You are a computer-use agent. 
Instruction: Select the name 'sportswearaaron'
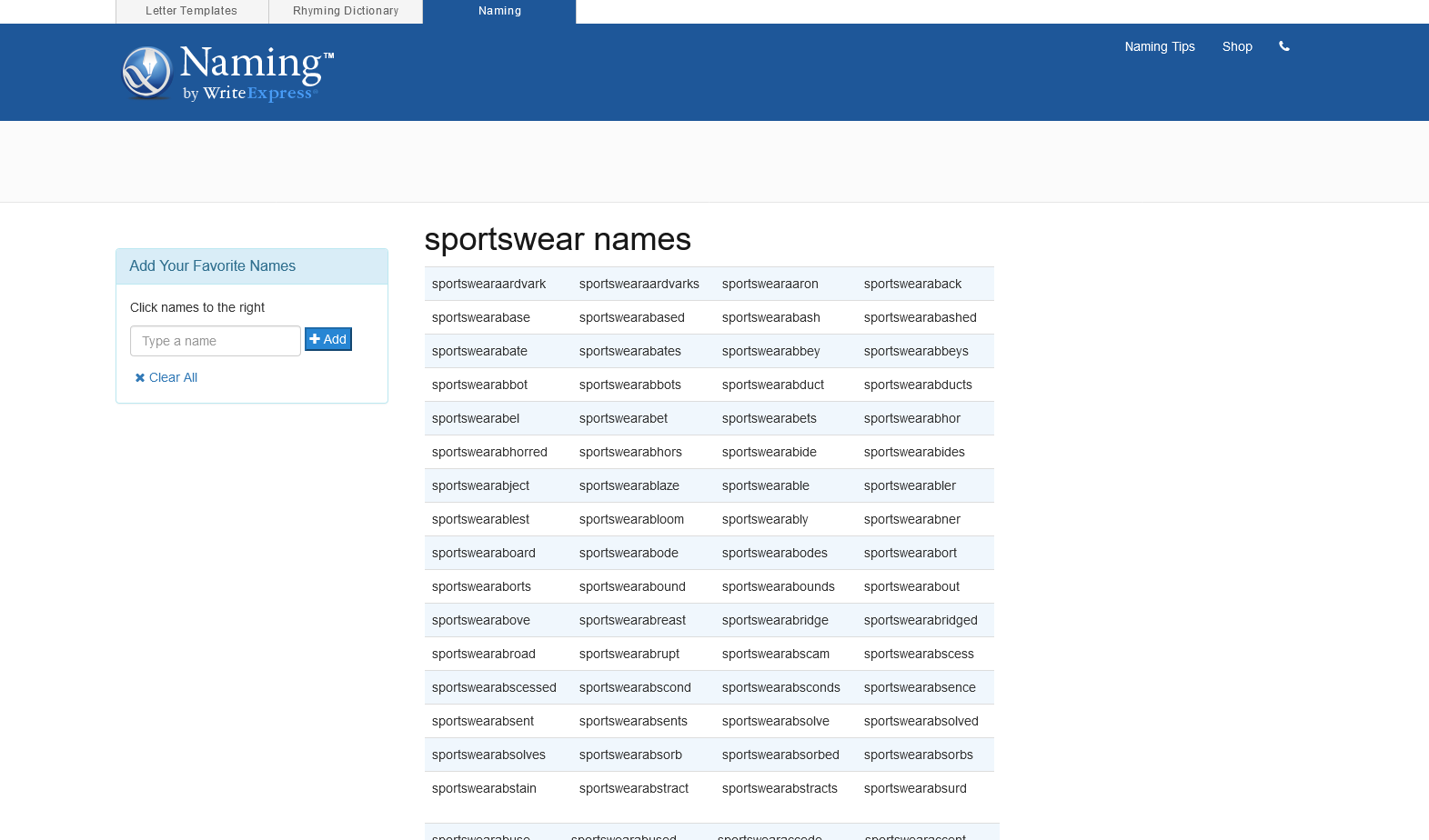[x=770, y=284]
